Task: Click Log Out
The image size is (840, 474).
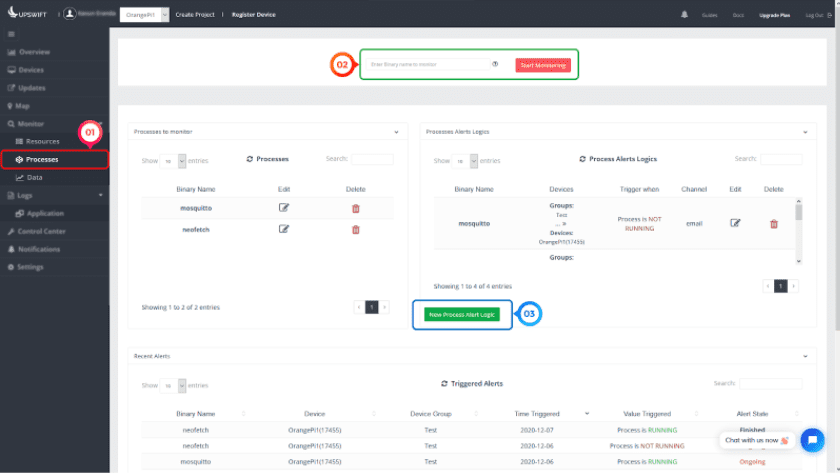Action: [x=818, y=15]
